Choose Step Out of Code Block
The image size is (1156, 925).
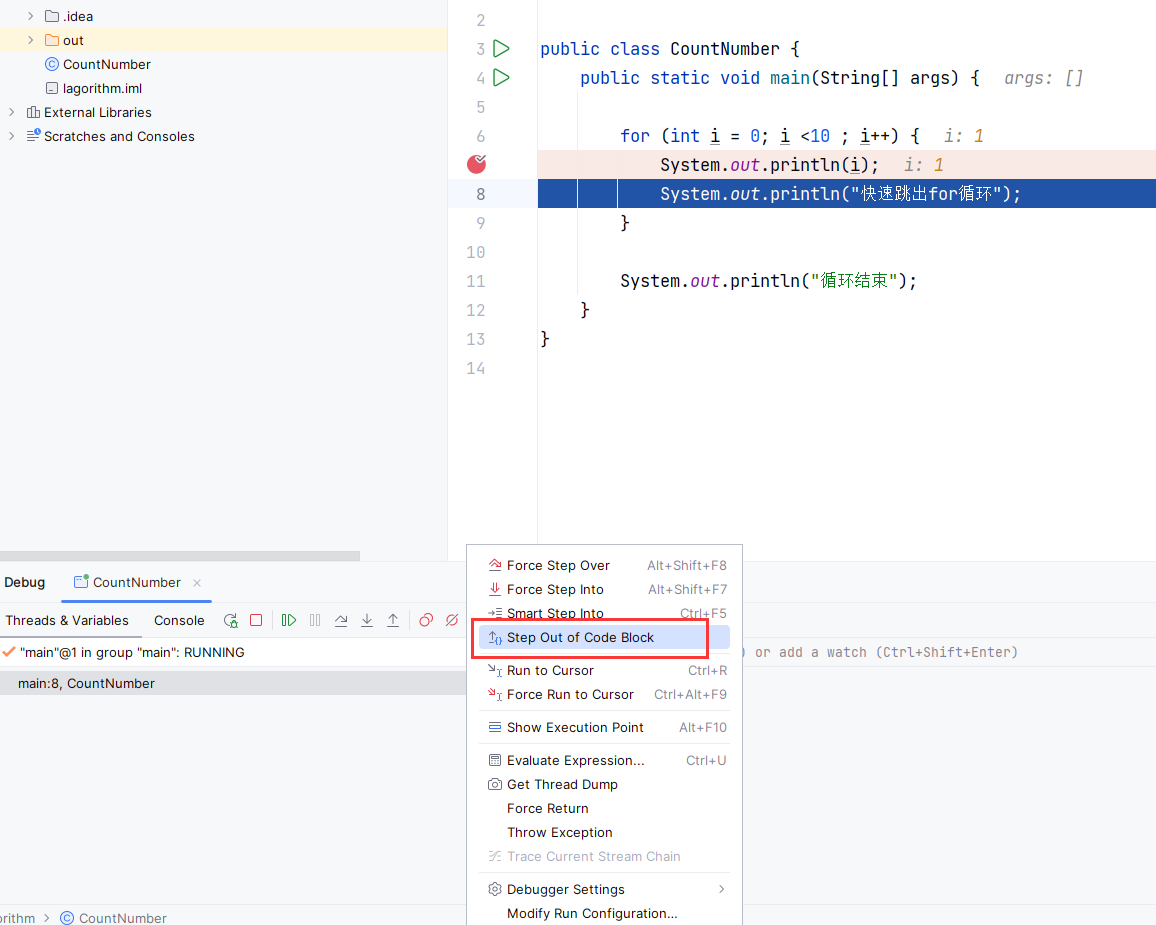pos(580,637)
